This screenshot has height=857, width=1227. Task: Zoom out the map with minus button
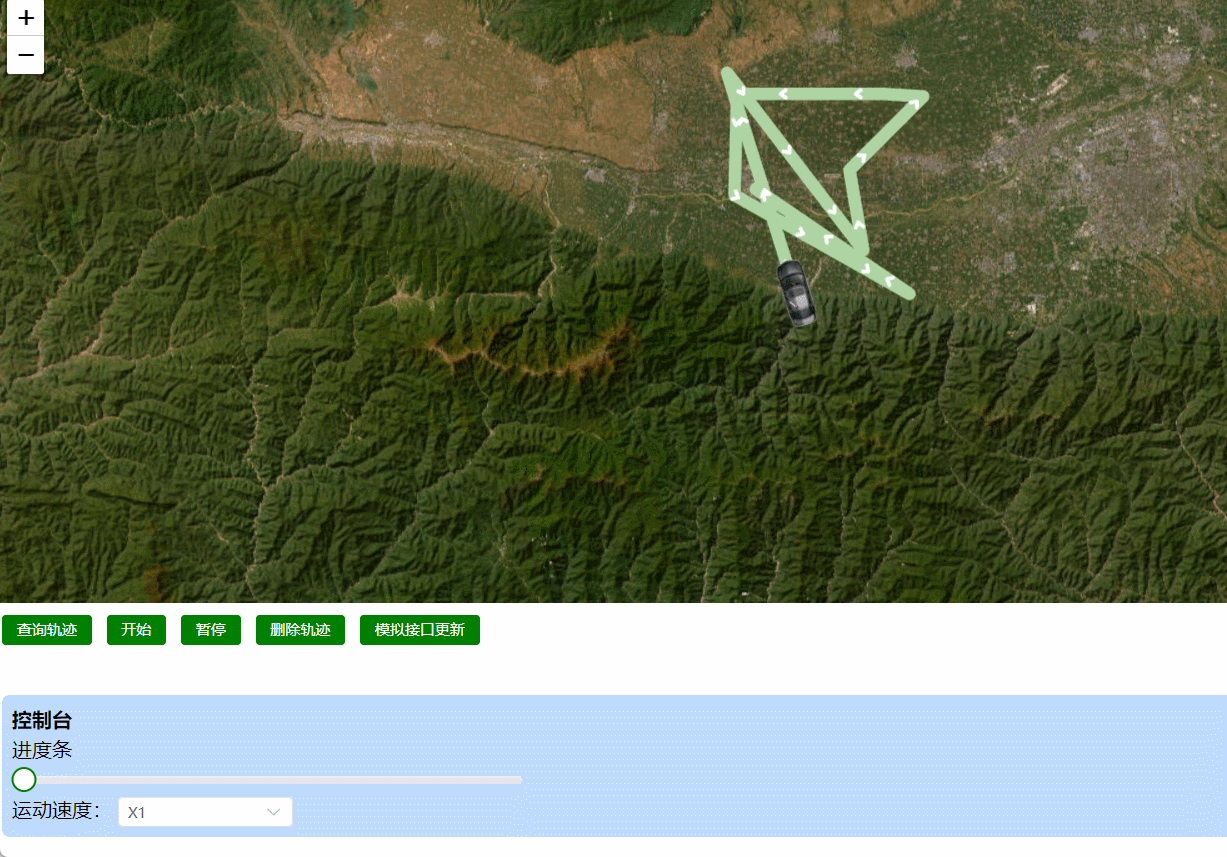[25, 55]
